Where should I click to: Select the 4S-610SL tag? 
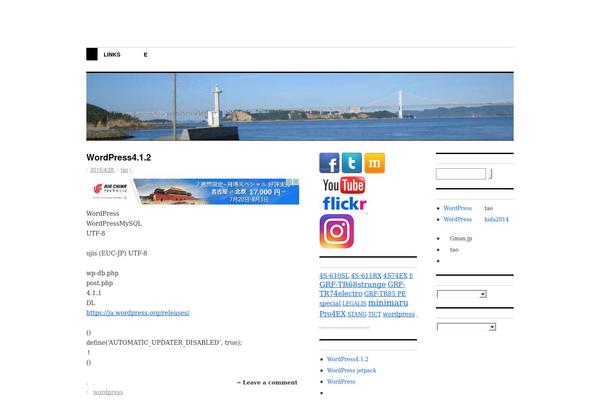click(x=334, y=276)
